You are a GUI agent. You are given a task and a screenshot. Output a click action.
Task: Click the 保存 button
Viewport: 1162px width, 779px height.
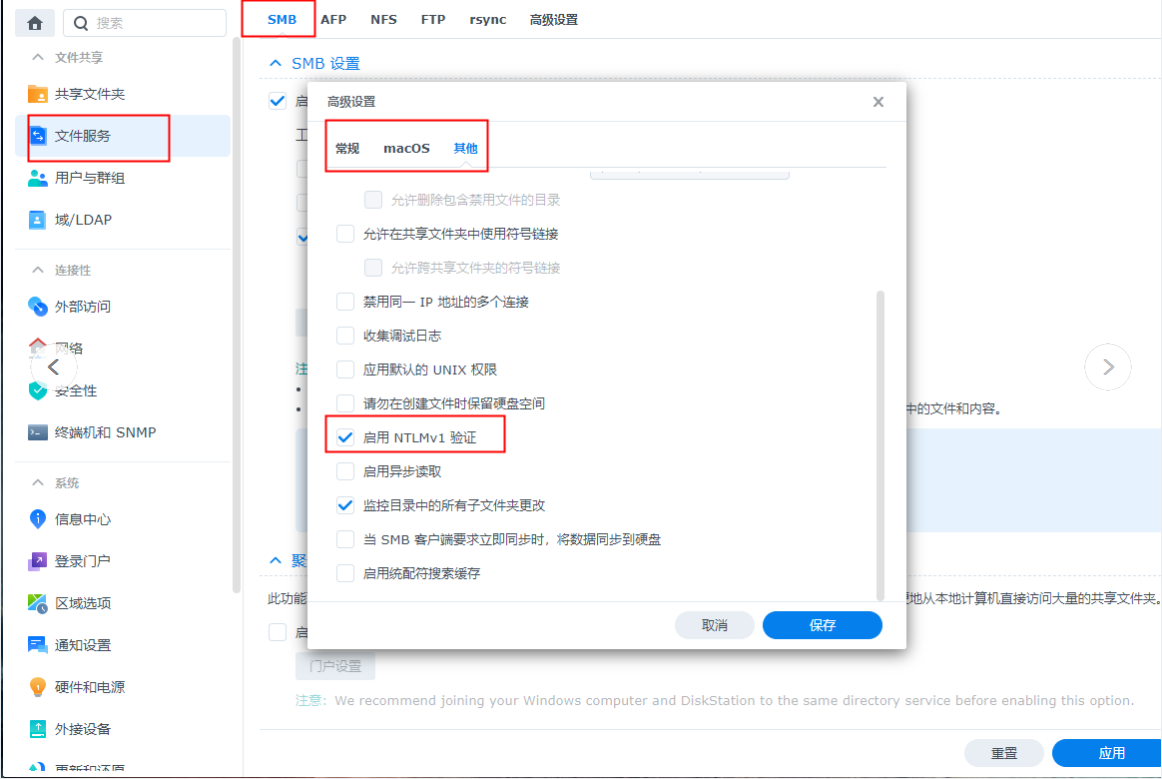[823, 626]
